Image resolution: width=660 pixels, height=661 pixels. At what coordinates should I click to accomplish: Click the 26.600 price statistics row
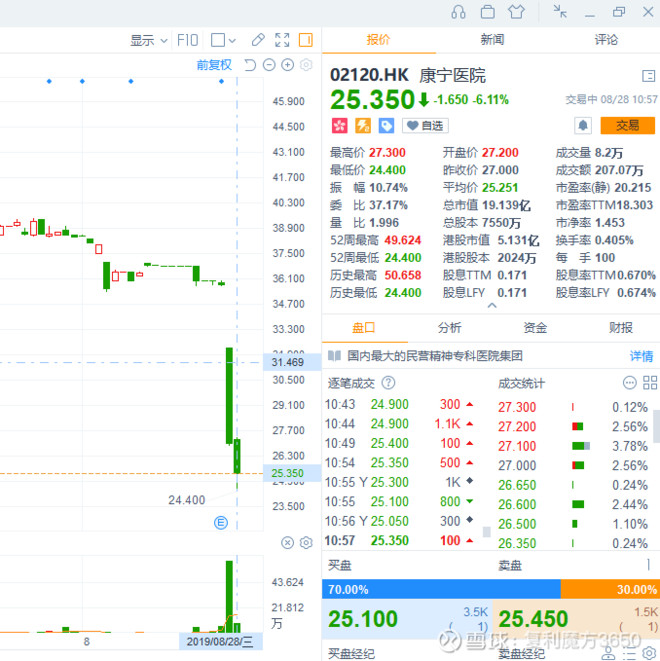[x=573, y=504]
